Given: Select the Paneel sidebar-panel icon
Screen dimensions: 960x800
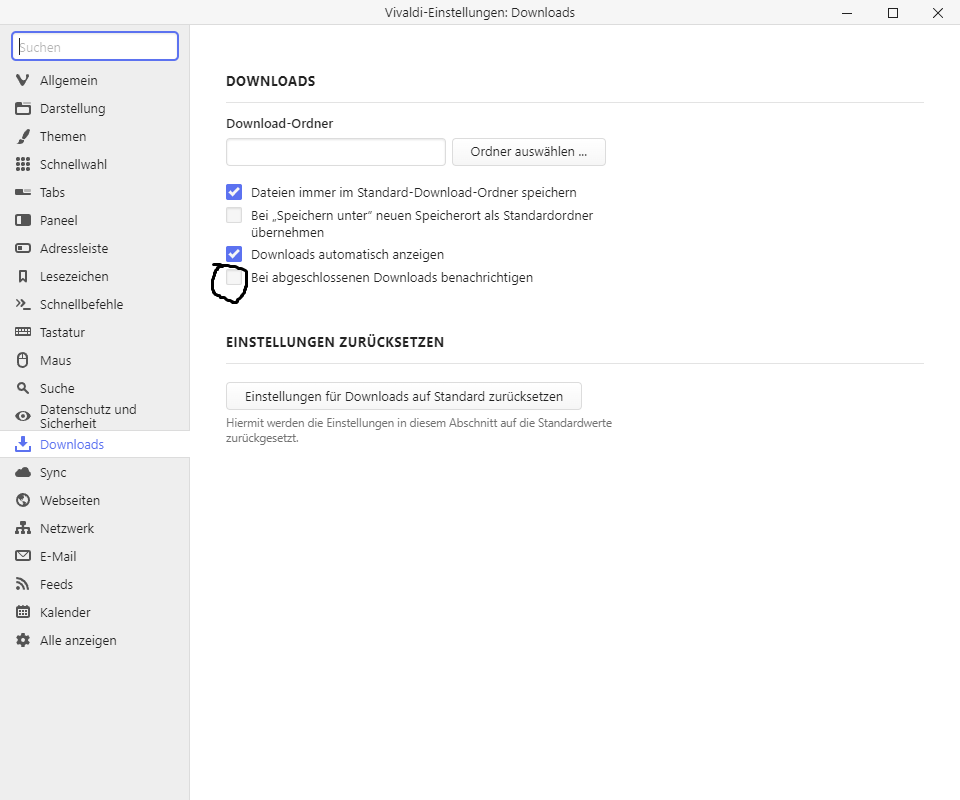Looking at the screenshot, I should (23, 220).
